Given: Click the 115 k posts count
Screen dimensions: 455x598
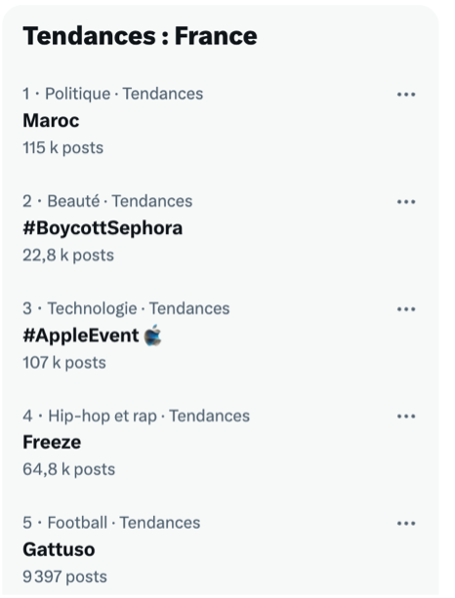Looking at the screenshot, I should point(63,148).
